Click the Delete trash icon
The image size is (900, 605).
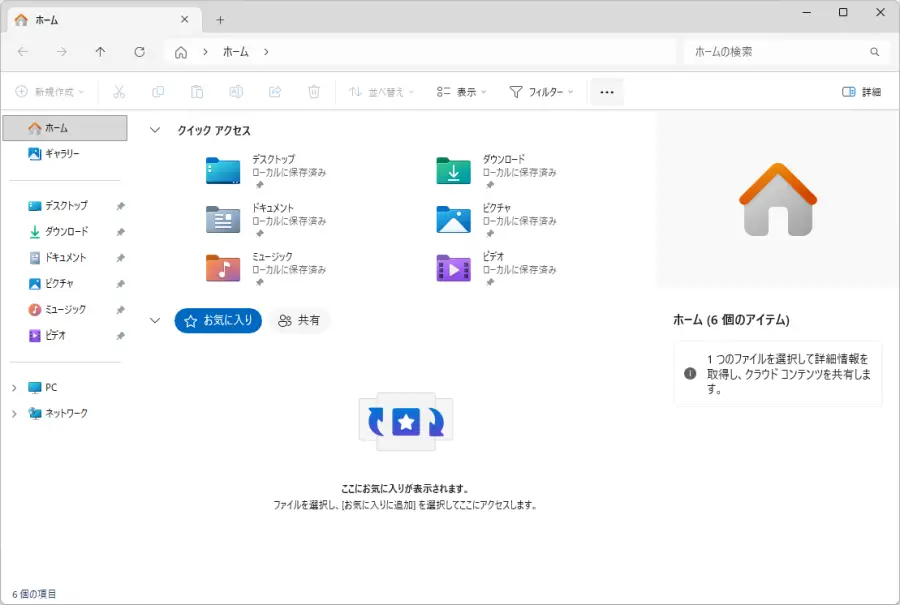tap(314, 92)
